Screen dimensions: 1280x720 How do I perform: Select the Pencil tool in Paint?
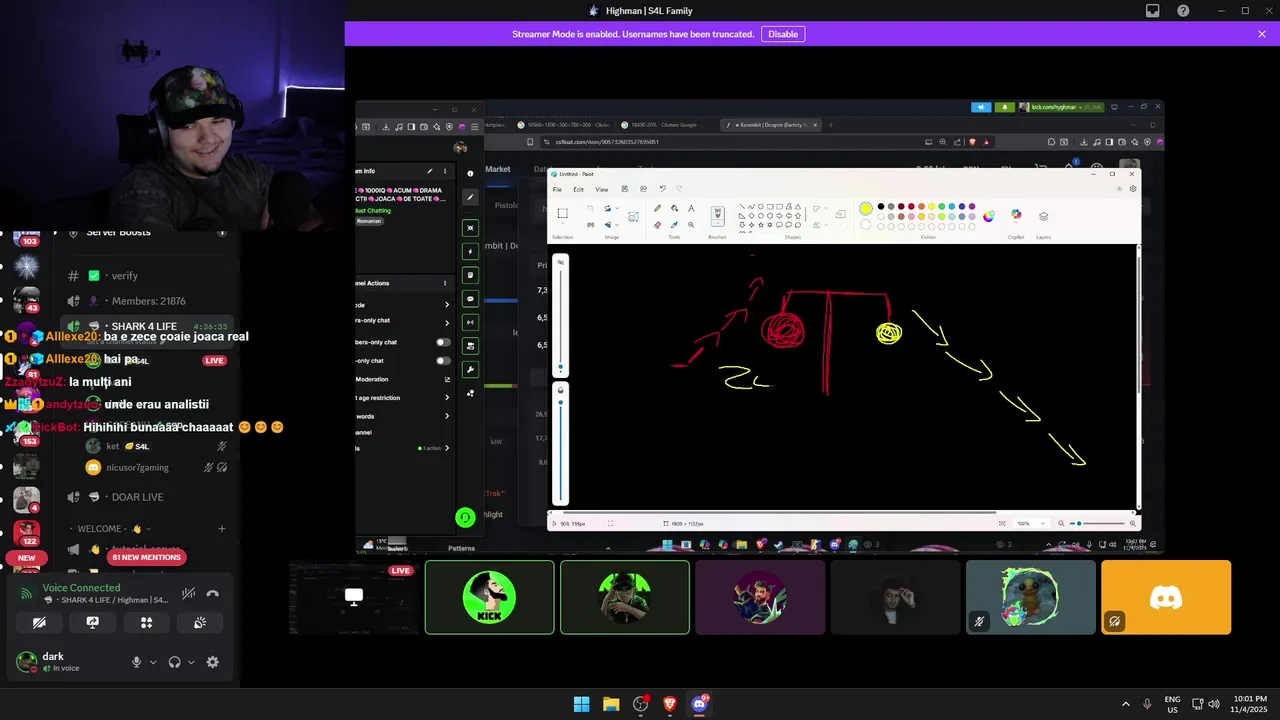pos(657,208)
